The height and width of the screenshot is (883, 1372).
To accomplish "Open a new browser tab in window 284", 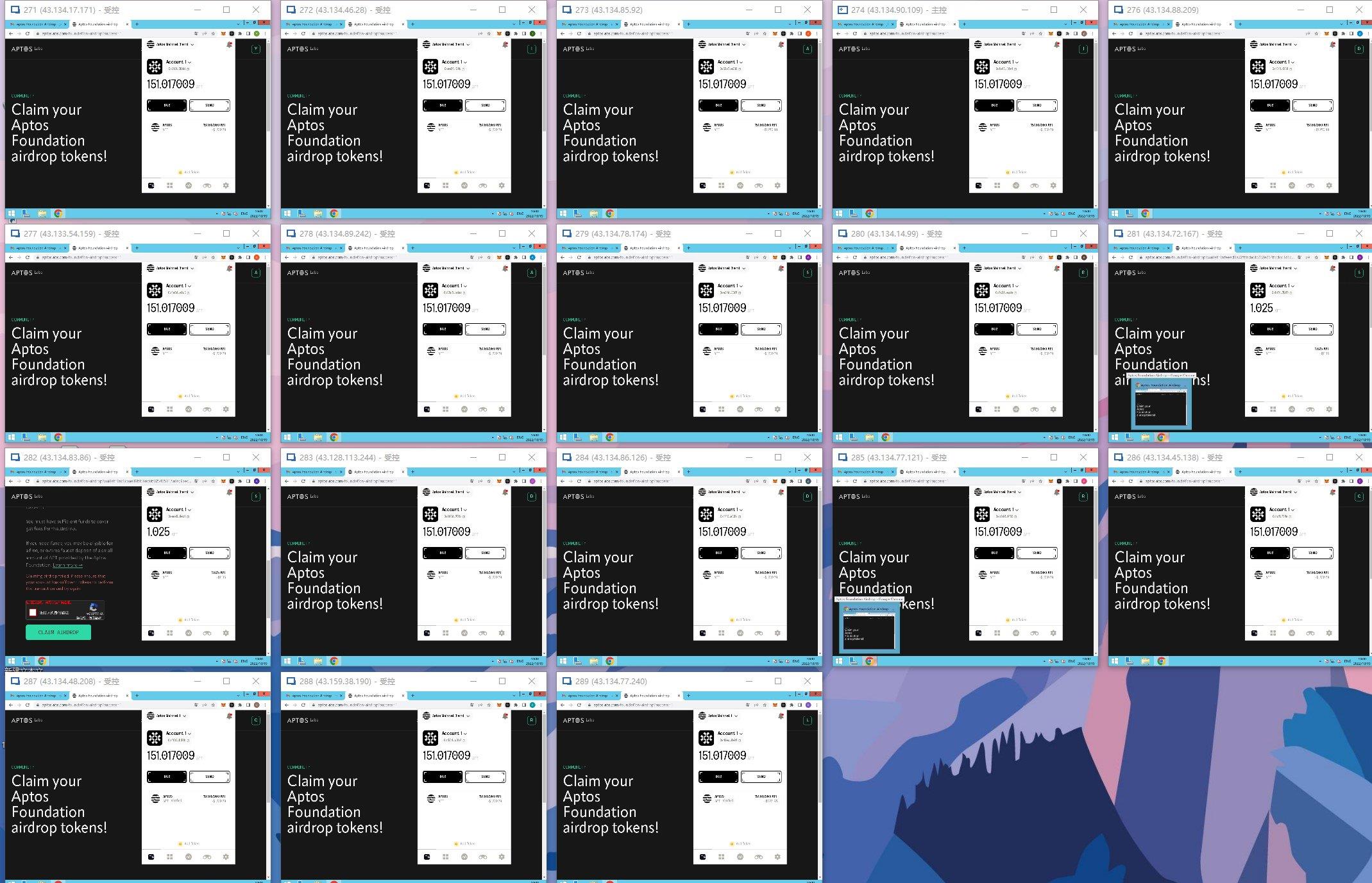I will (x=688, y=472).
